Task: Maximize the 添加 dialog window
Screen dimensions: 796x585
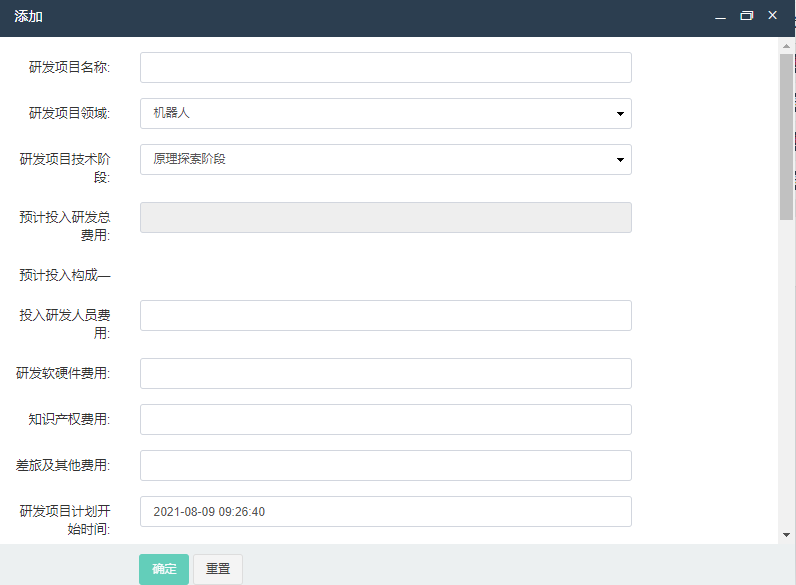Action: coord(747,16)
